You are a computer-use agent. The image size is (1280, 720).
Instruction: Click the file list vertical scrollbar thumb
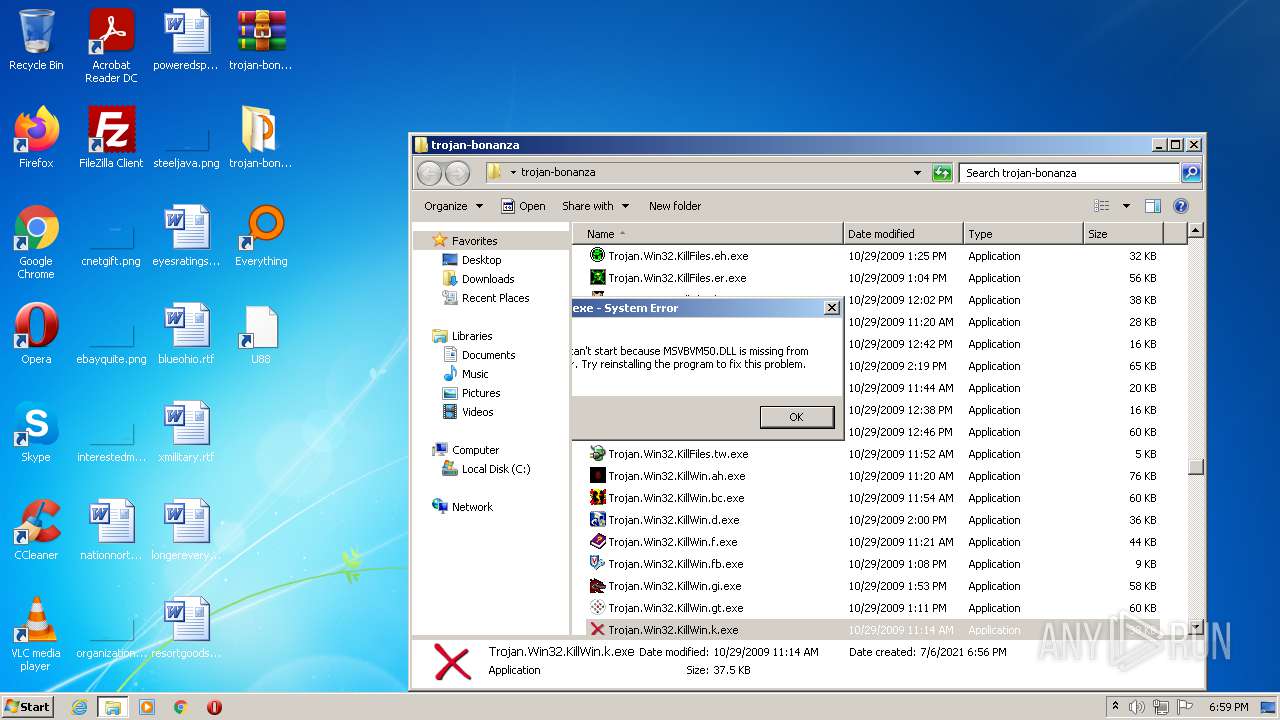tap(1195, 466)
